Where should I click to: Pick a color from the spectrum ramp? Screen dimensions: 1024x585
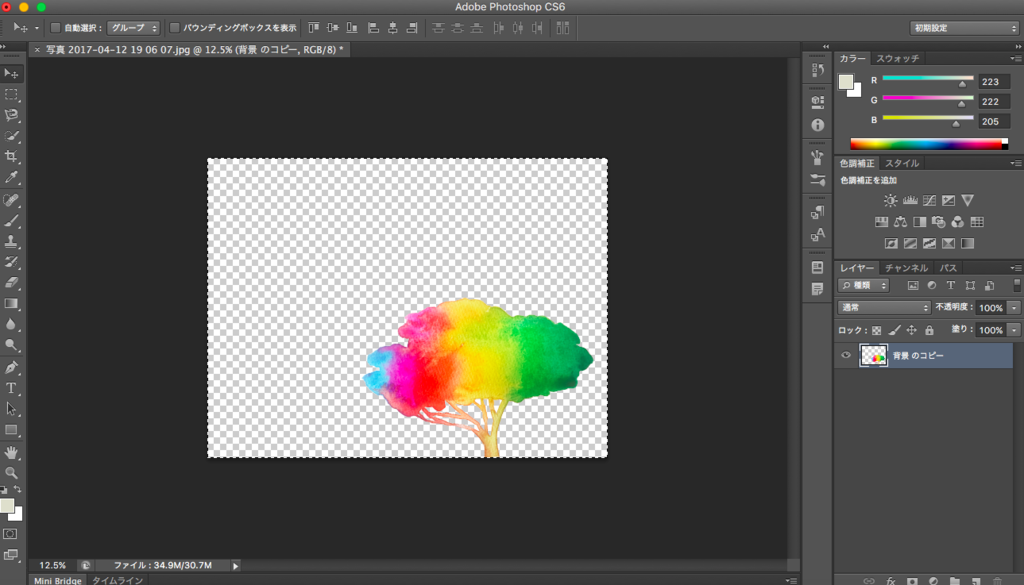coord(929,144)
